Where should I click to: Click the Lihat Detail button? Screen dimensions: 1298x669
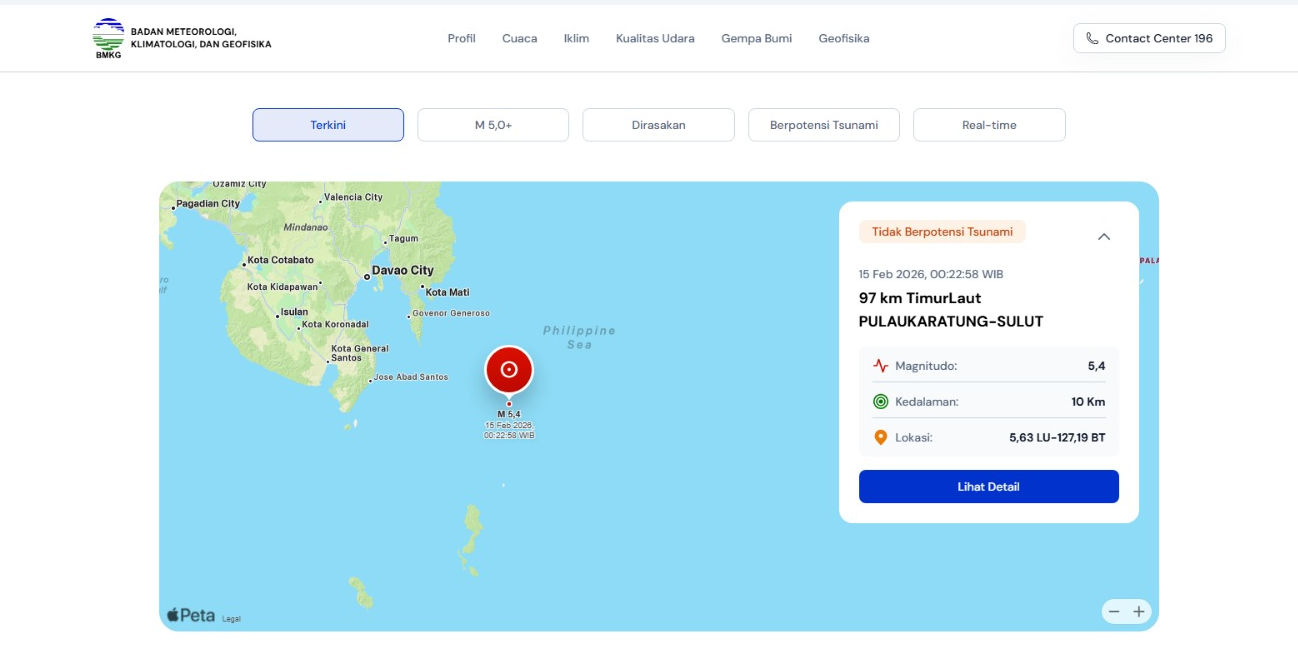click(988, 486)
